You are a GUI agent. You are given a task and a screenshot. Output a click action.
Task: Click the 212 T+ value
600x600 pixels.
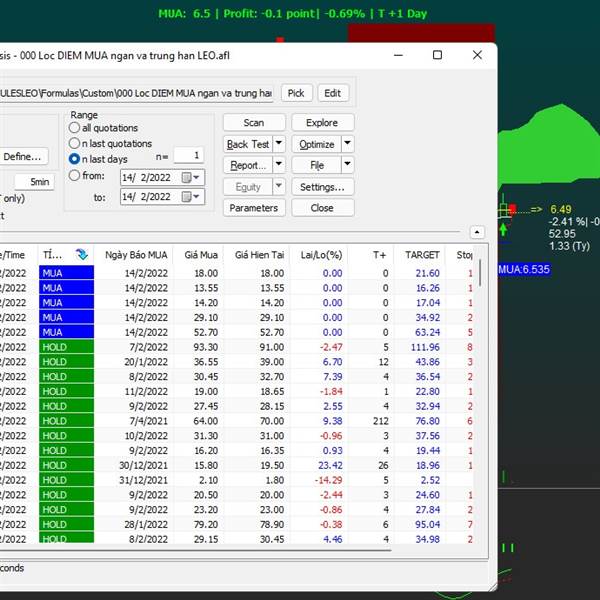coord(381,421)
